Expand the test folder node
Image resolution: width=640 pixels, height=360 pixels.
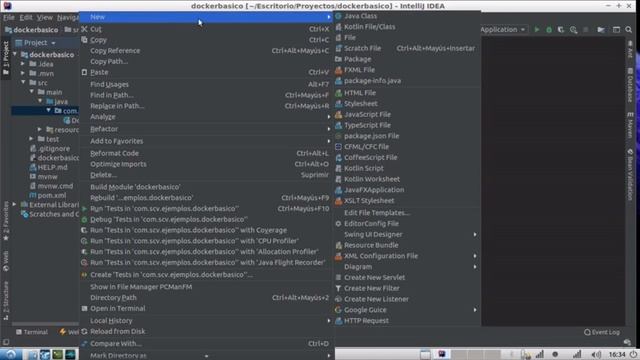[x=31, y=139]
